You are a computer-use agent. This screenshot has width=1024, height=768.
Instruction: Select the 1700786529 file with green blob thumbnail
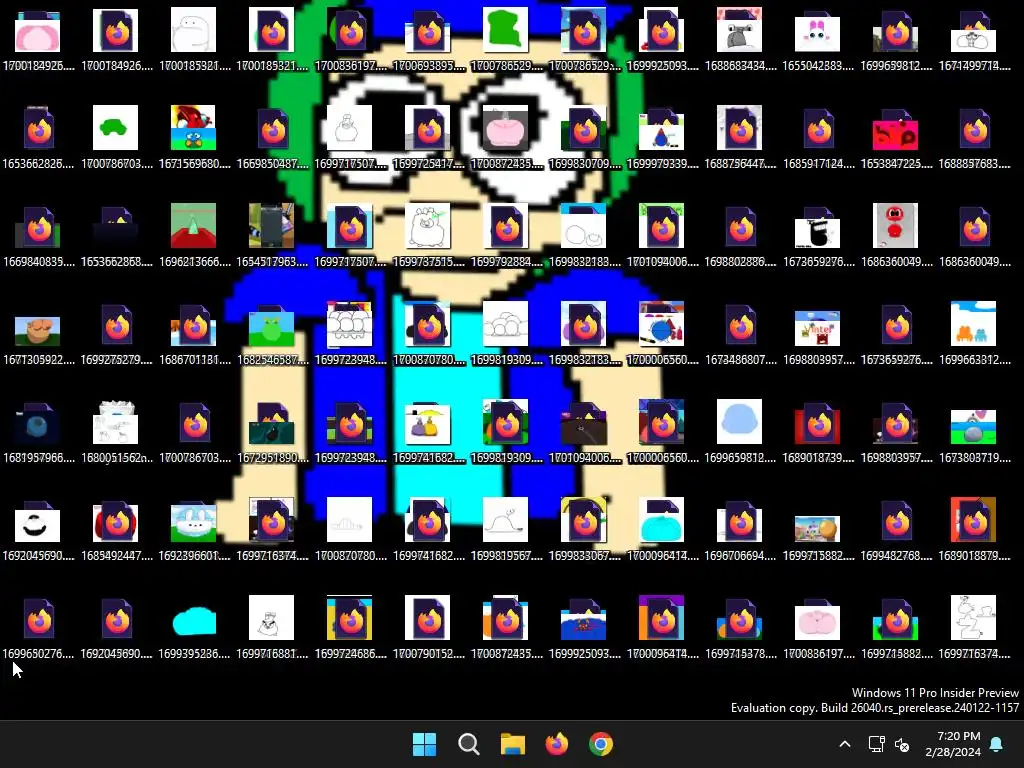(505, 30)
